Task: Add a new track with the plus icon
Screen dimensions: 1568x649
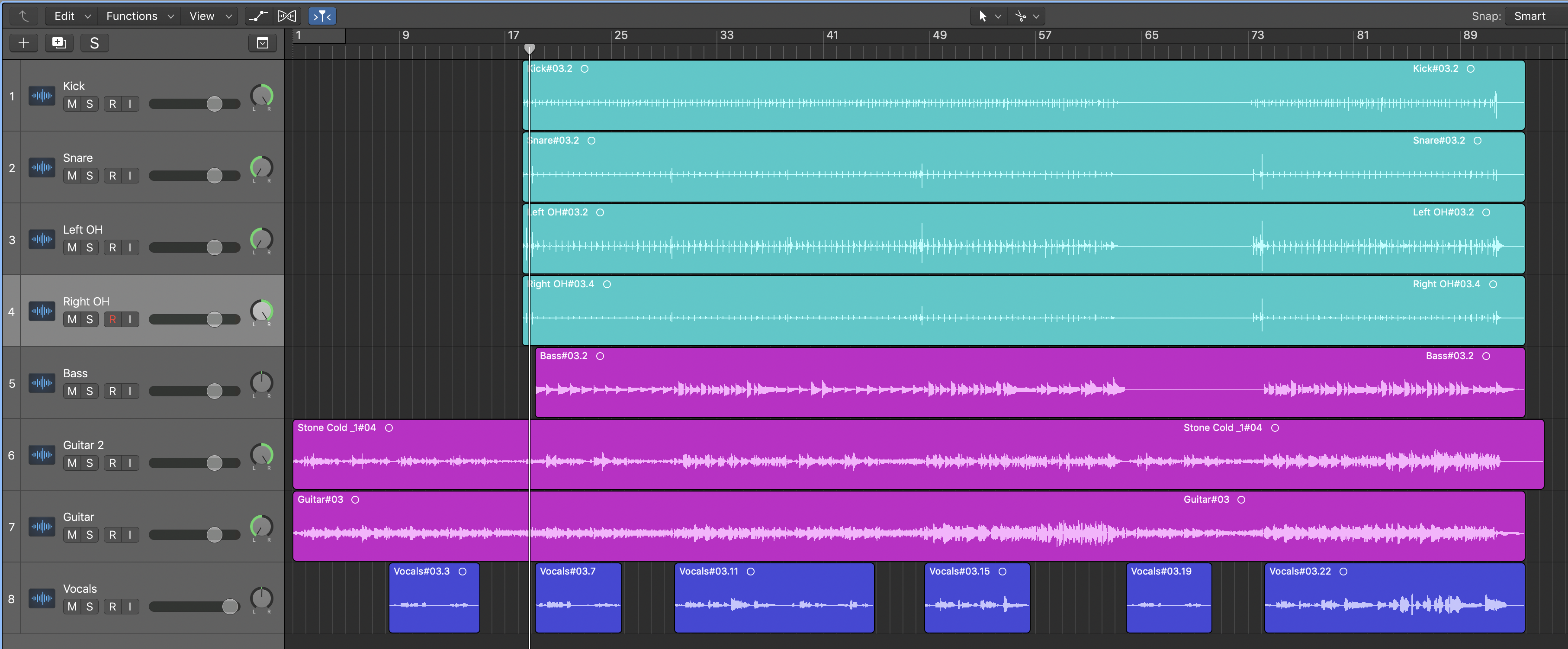Action: tap(24, 43)
